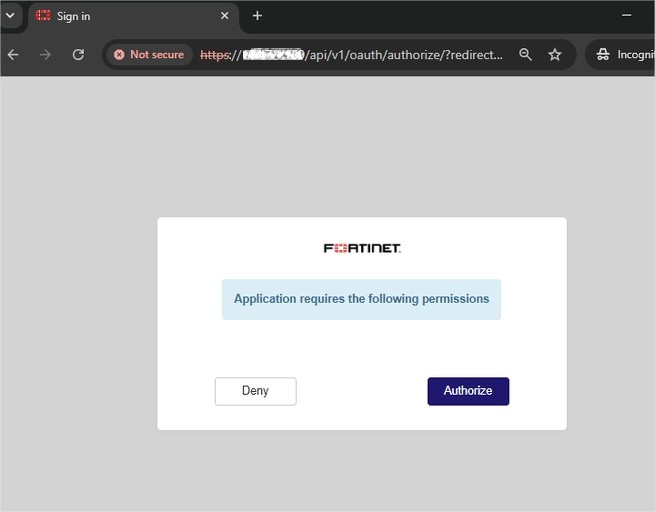Click the browser forward arrow
The width and height of the screenshot is (655, 512).
pyautogui.click(x=45, y=55)
